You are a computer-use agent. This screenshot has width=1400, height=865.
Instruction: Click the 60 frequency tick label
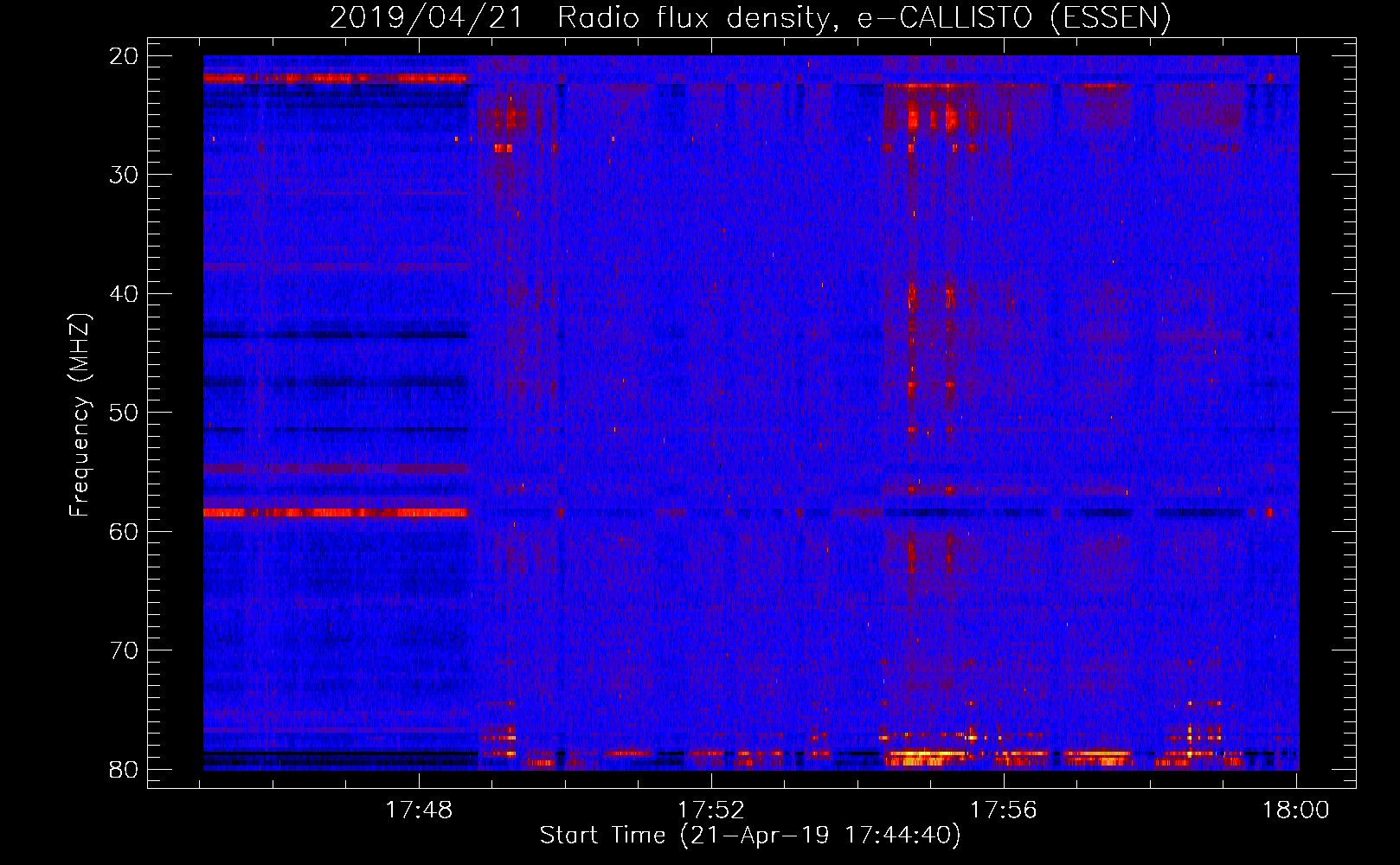(124, 531)
